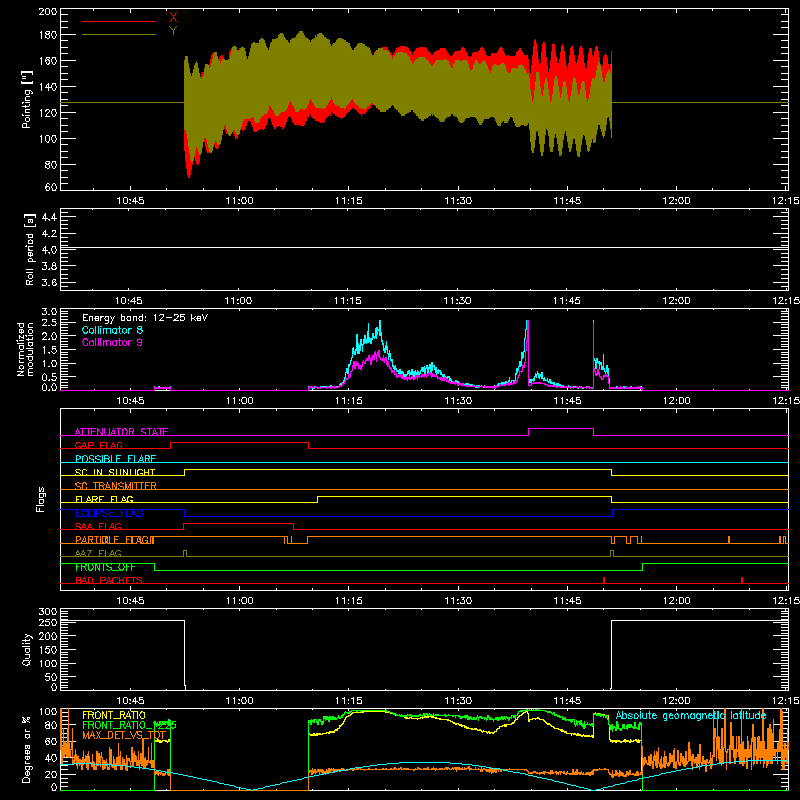Select the orange PARTICLE_FLAG label
The width and height of the screenshot is (800, 800).
(114, 540)
